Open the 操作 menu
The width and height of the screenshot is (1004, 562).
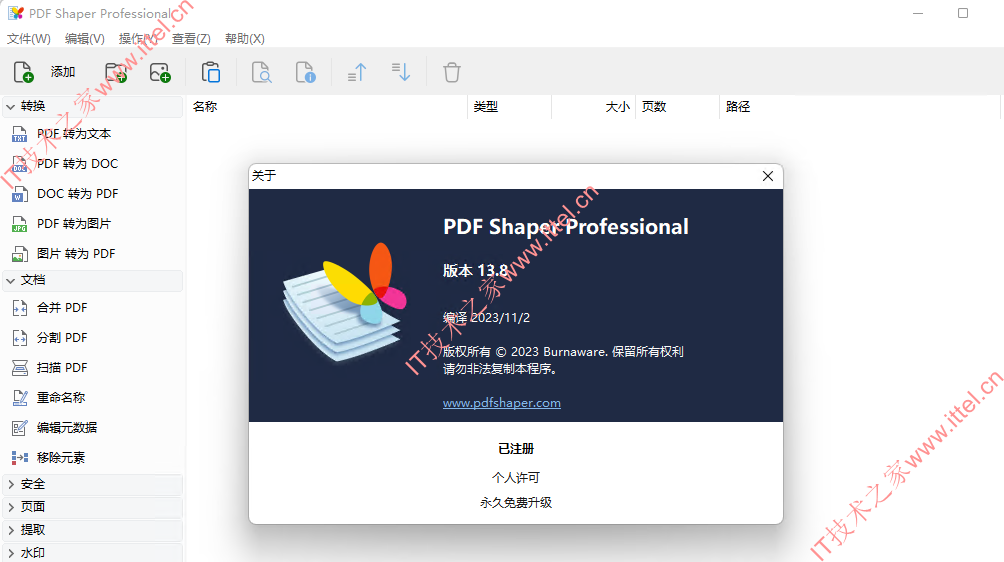[137, 39]
